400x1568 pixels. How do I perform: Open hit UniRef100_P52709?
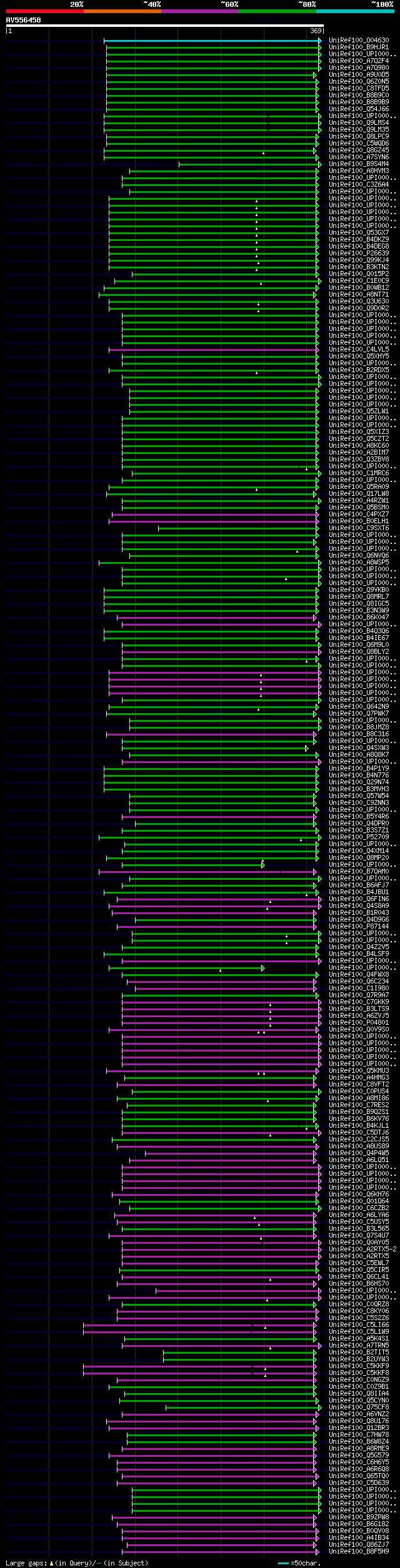click(x=359, y=837)
